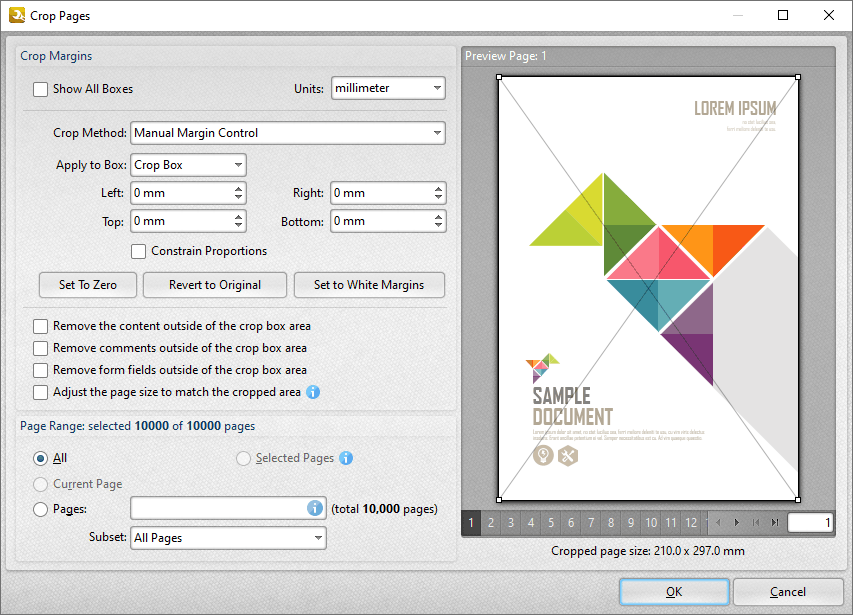Jump to the first page arrow
The width and height of the screenshot is (853, 615).
click(x=757, y=522)
